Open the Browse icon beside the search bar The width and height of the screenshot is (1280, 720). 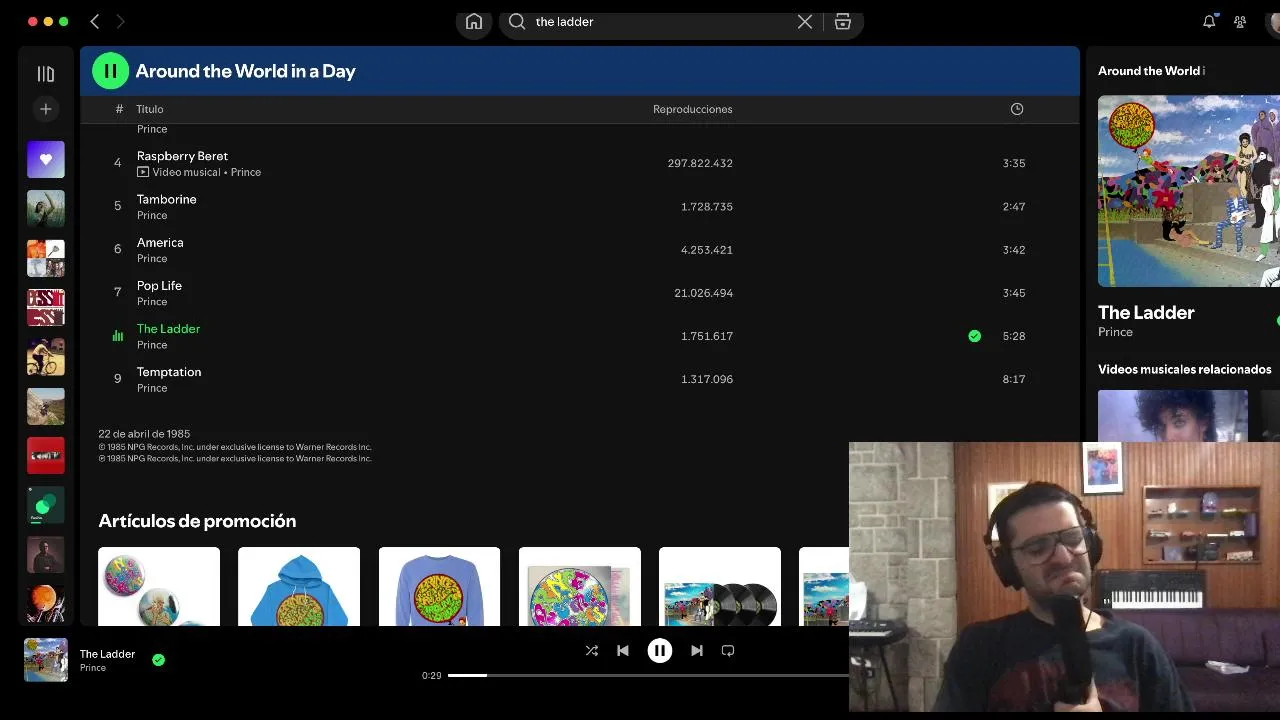coord(843,22)
